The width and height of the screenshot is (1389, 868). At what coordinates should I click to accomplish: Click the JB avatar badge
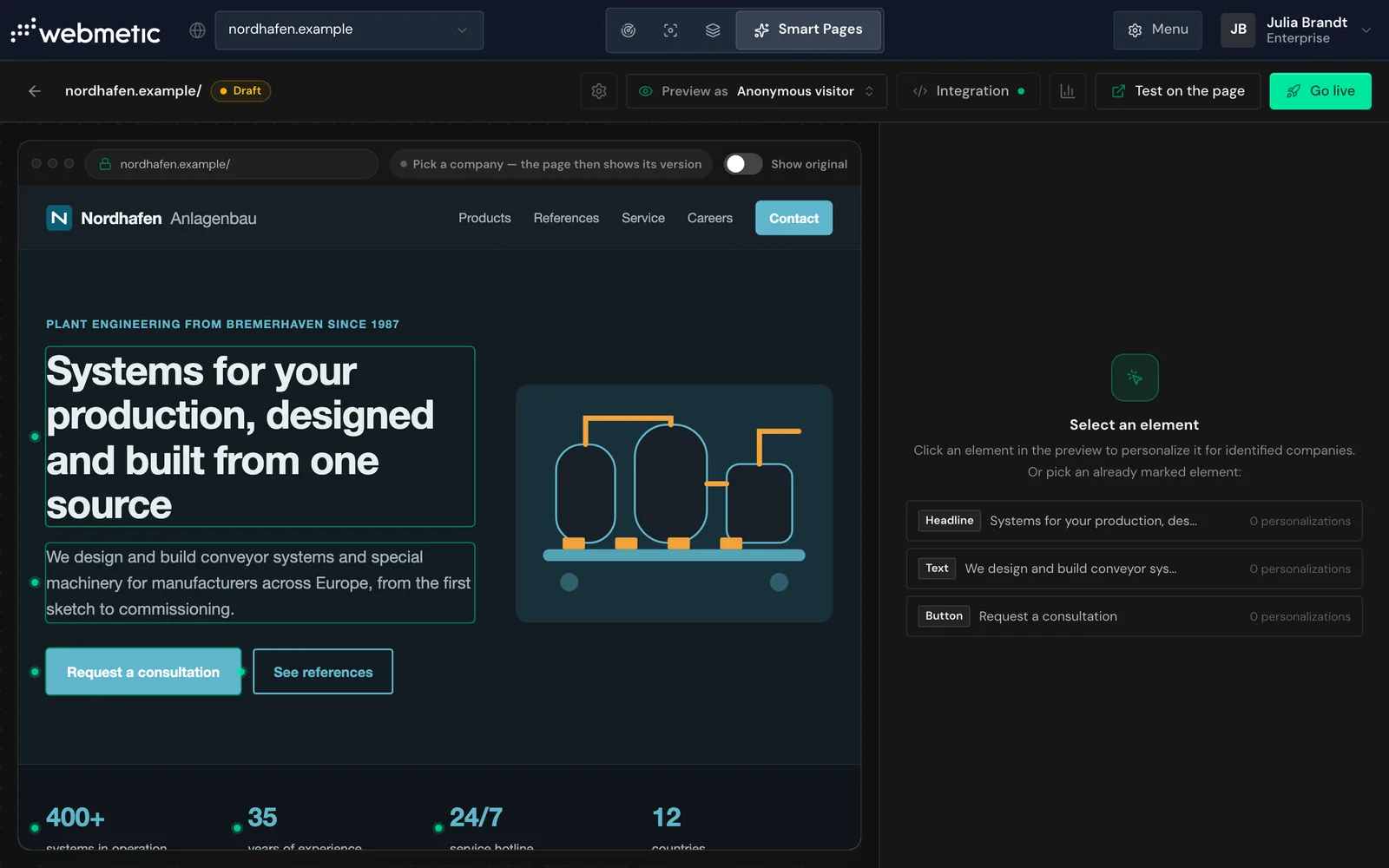(x=1238, y=30)
